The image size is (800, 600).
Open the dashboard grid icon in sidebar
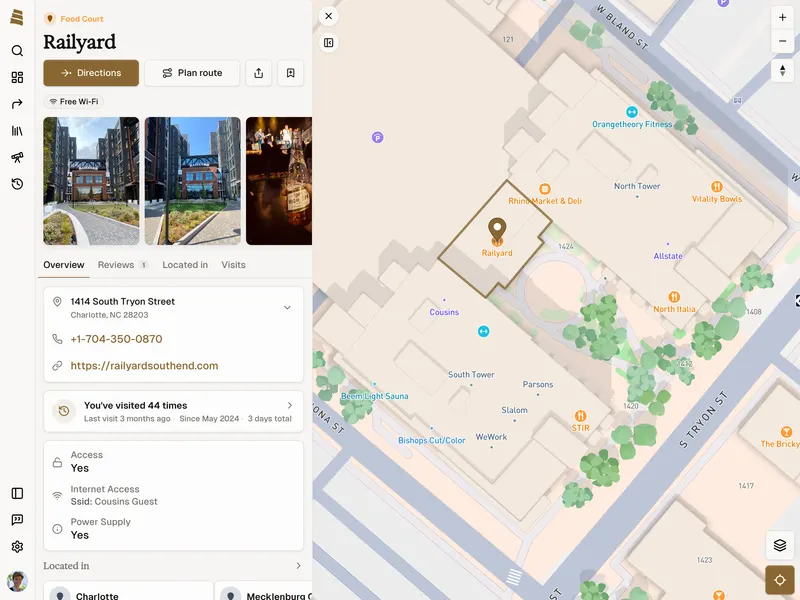tap(17, 77)
